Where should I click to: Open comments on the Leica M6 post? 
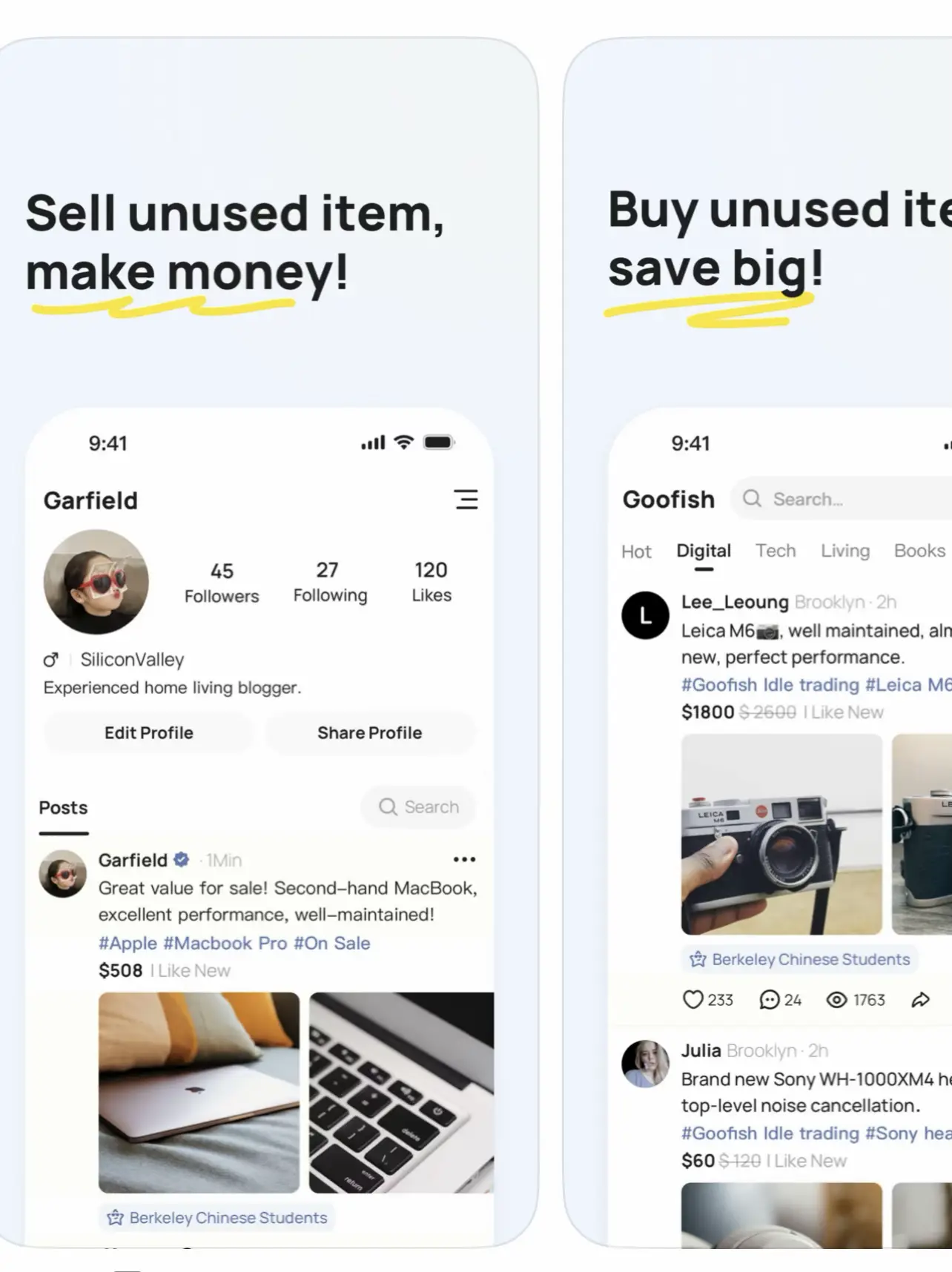coord(770,1000)
